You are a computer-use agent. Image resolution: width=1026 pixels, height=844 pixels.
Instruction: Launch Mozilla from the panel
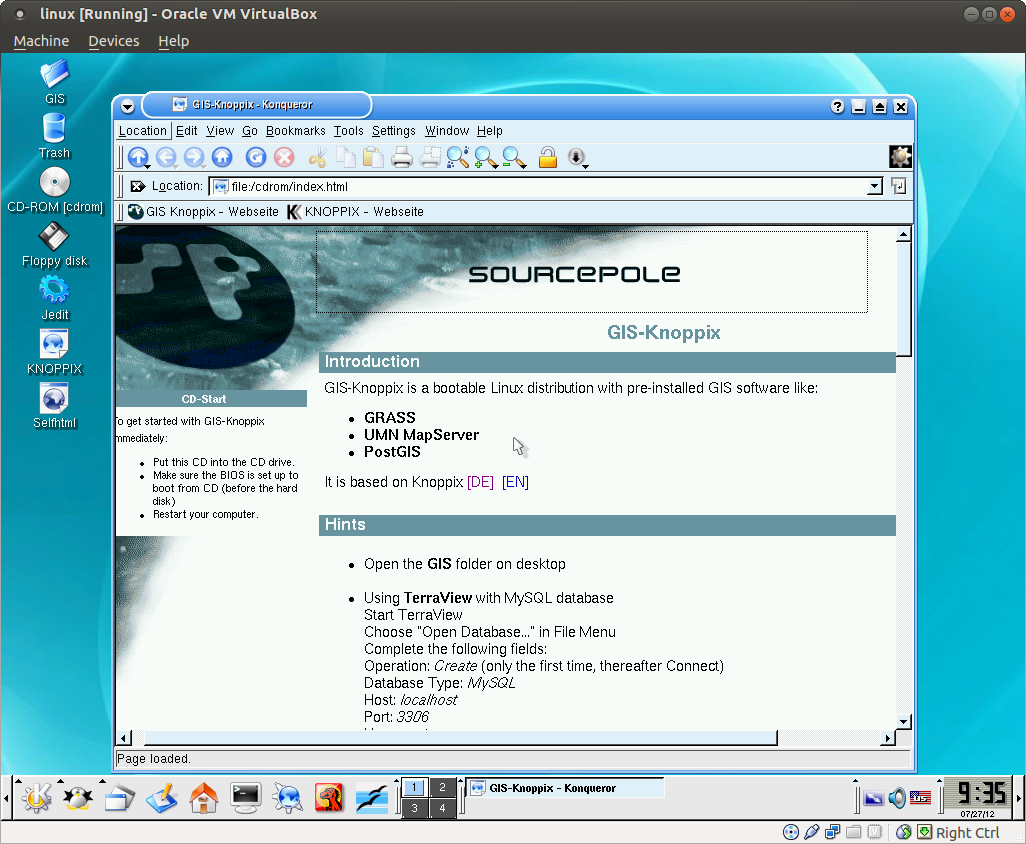pyautogui.click(x=329, y=798)
